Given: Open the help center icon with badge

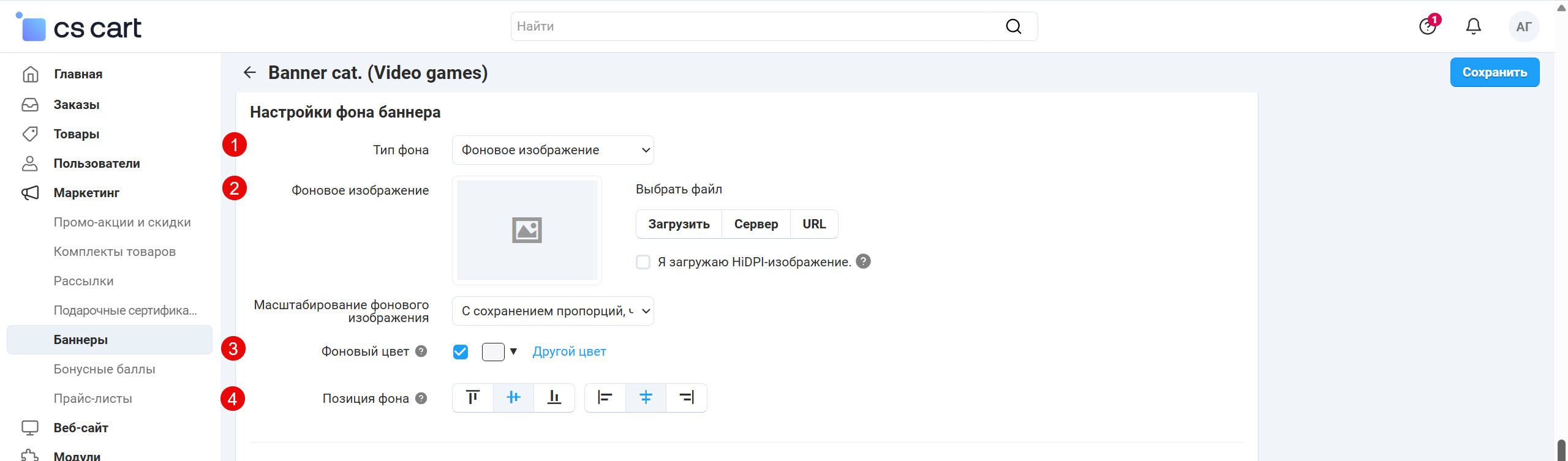Looking at the screenshot, I should (1428, 26).
